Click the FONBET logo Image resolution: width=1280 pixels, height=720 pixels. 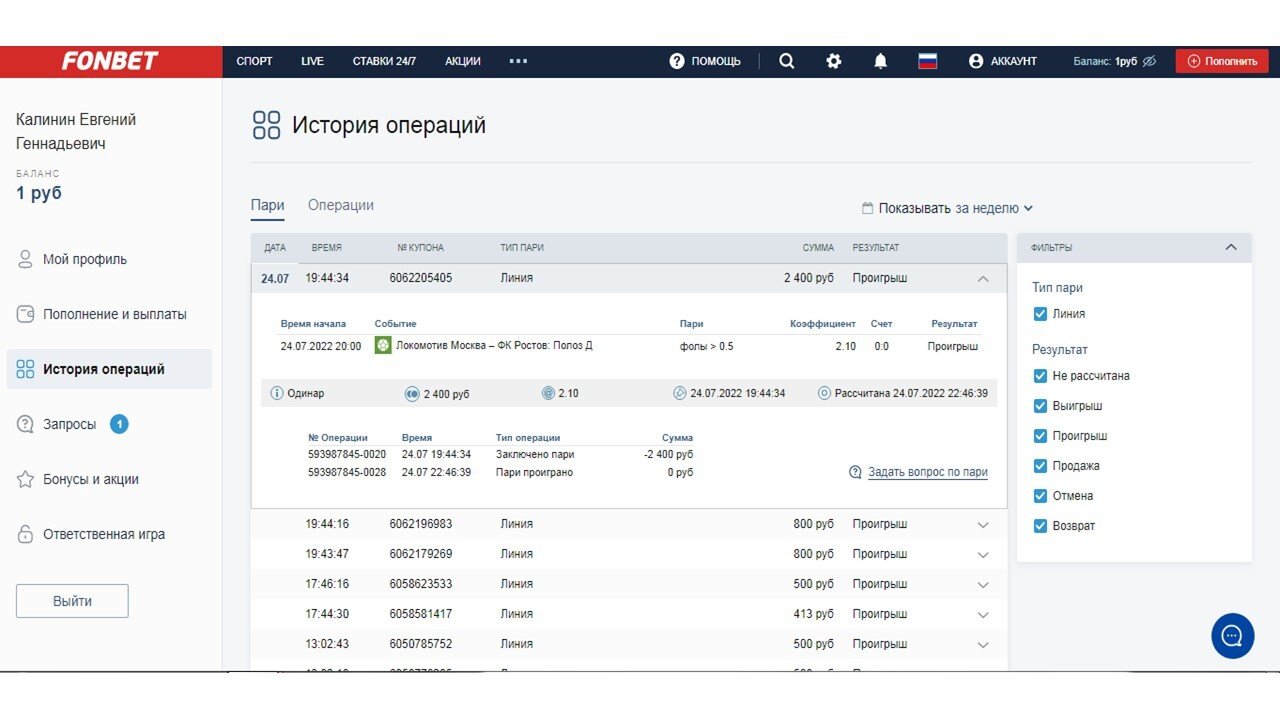[110, 61]
